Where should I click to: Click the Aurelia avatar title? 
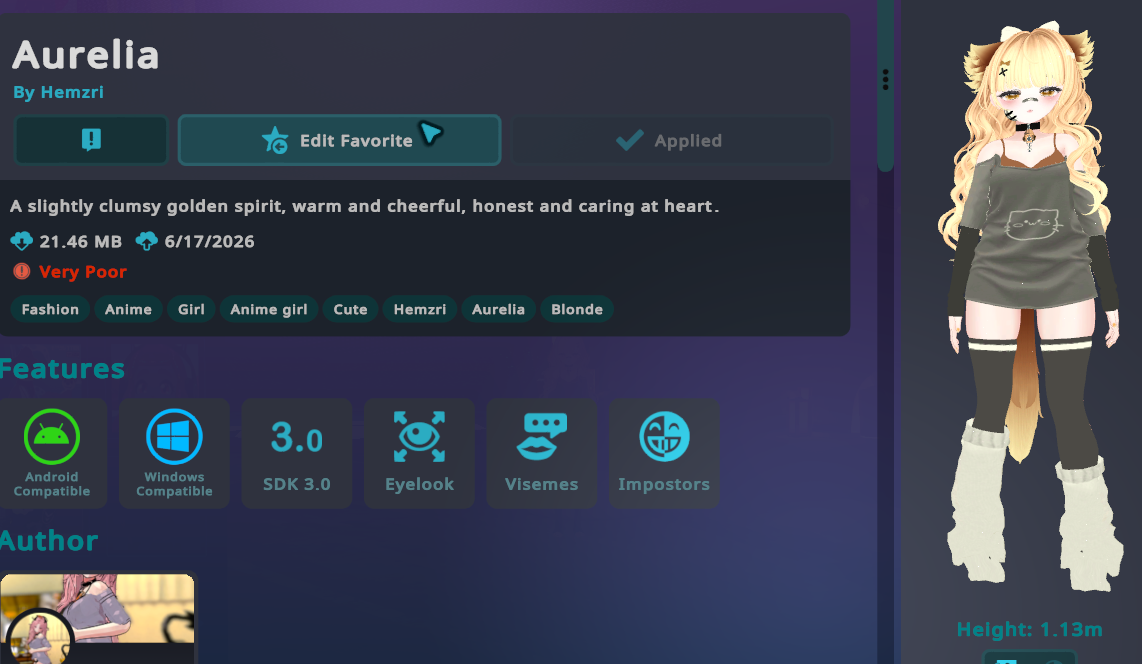point(86,55)
